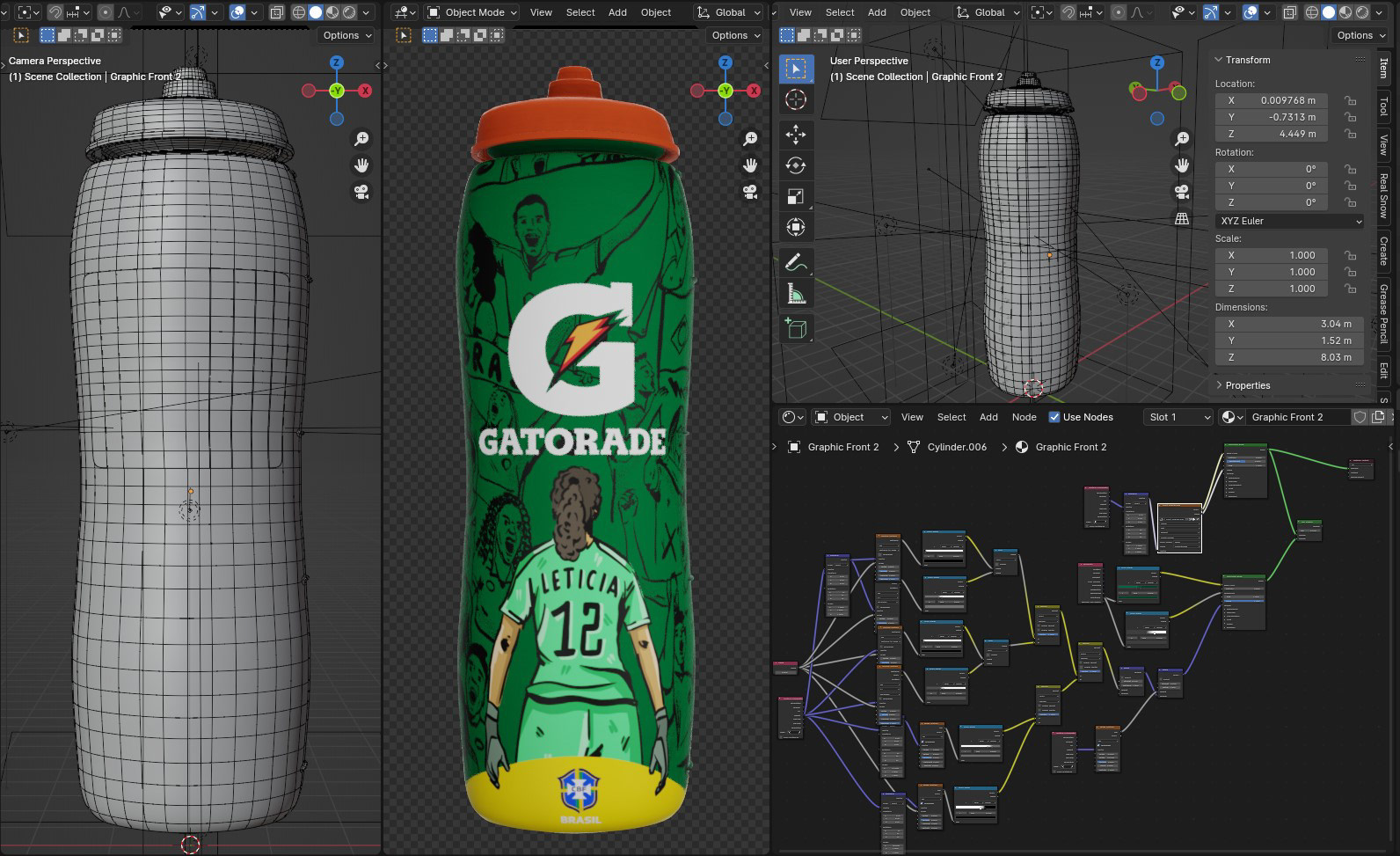Activate the 3D Cursor tool
The width and height of the screenshot is (1400, 856).
796,99
